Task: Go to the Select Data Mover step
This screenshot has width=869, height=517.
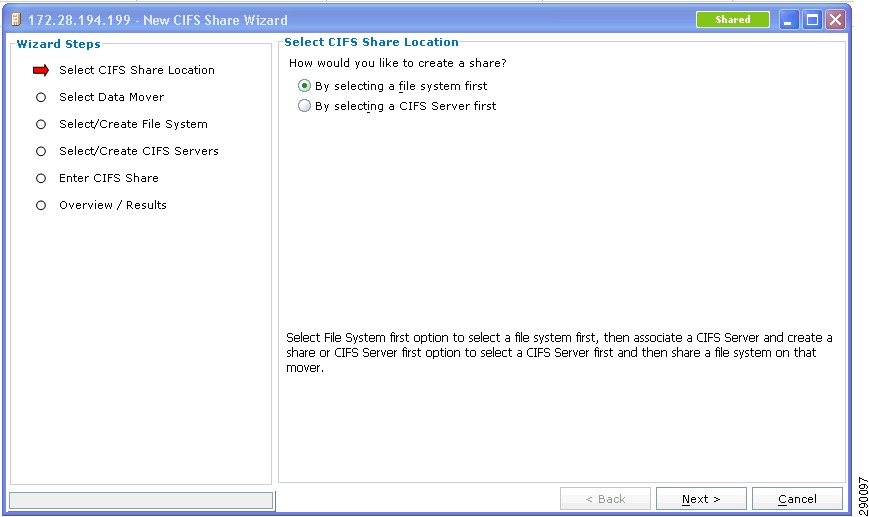Action: tap(111, 98)
